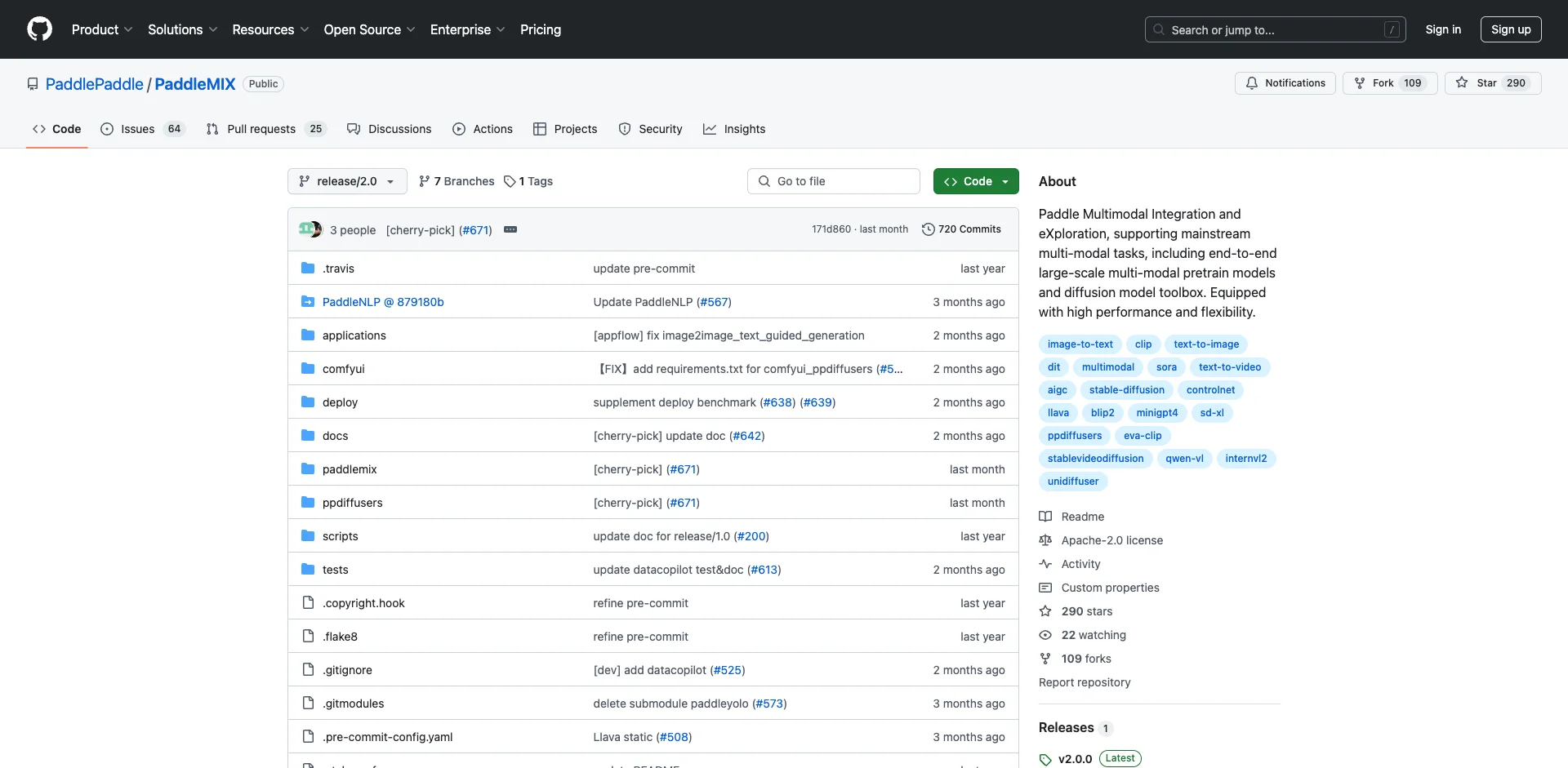Click the Go to file input
The height and width of the screenshot is (768, 1568).
point(834,181)
